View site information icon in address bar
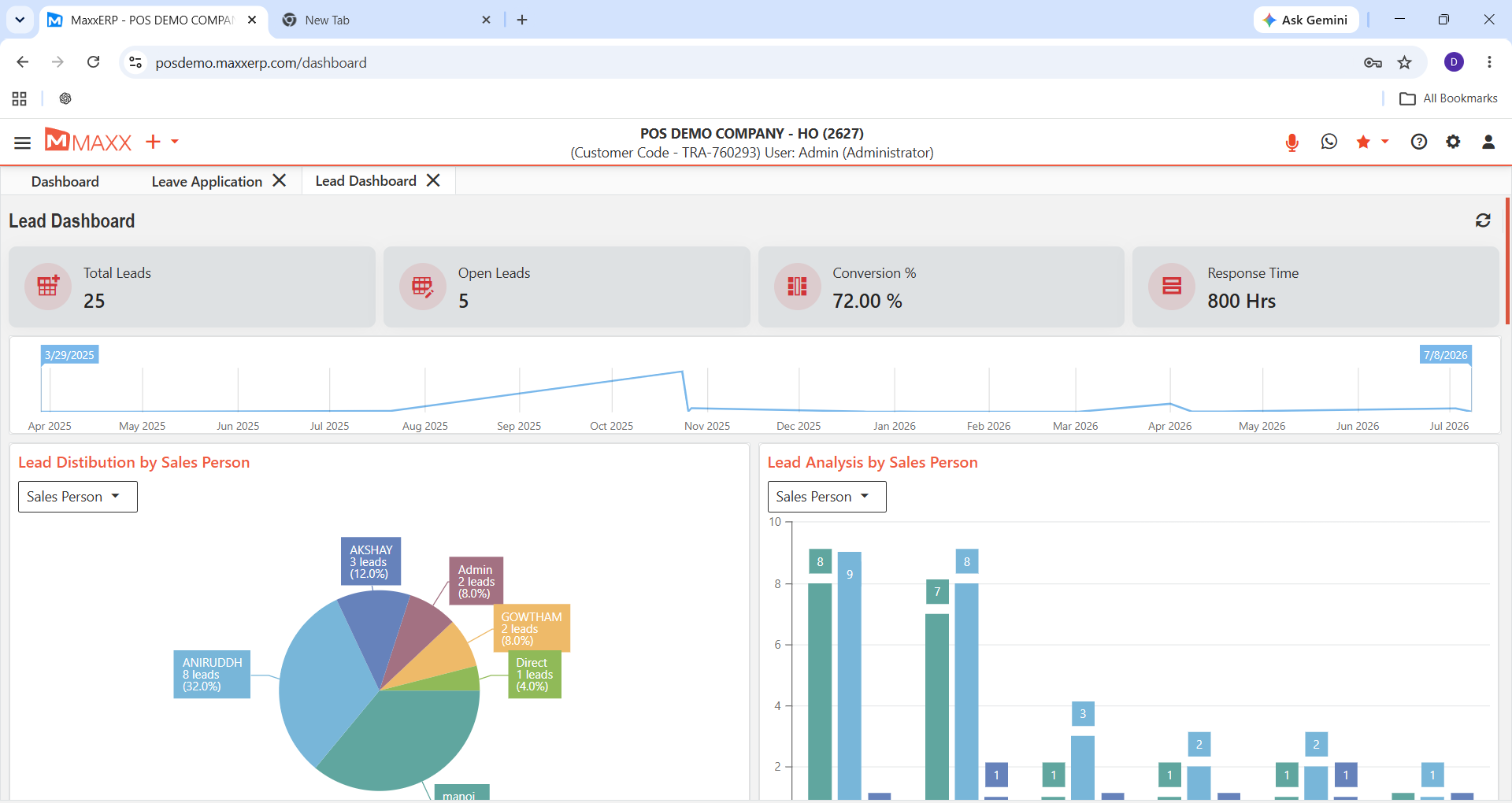The image size is (1512, 803). pyautogui.click(x=135, y=62)
